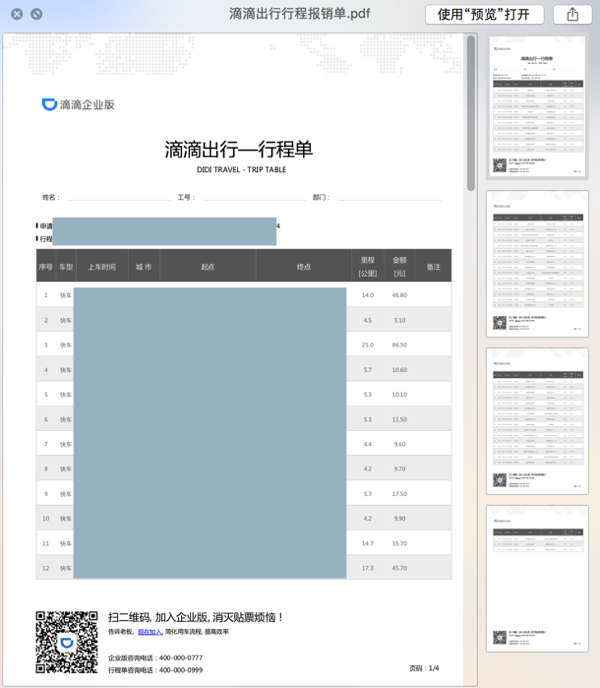Click the 车型 column header

click(x=66, y=267)
